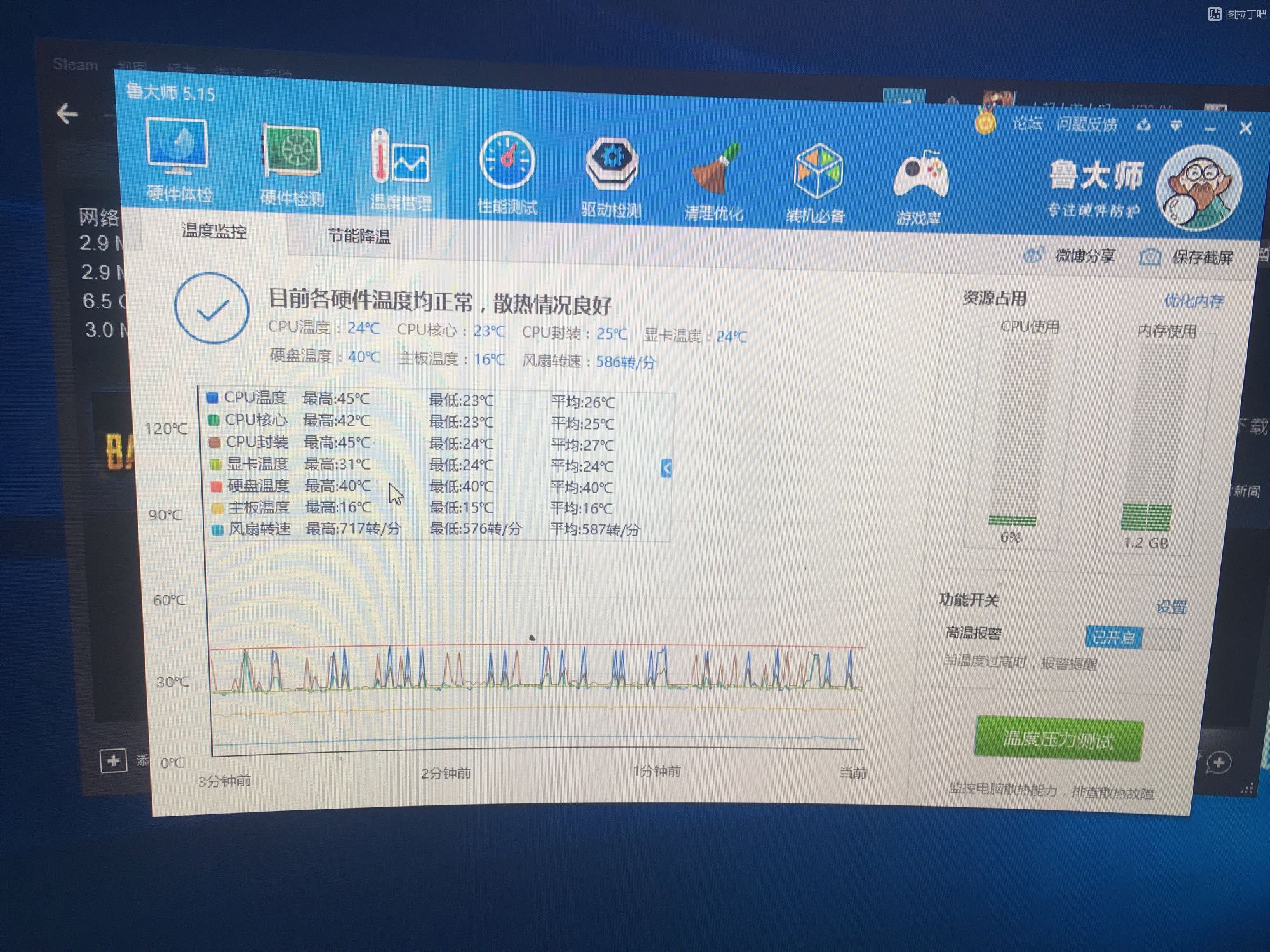Toggle CPU温度 legend color box
The width and height of the screenshot is (1270, 952).
[x=213, y=397]
